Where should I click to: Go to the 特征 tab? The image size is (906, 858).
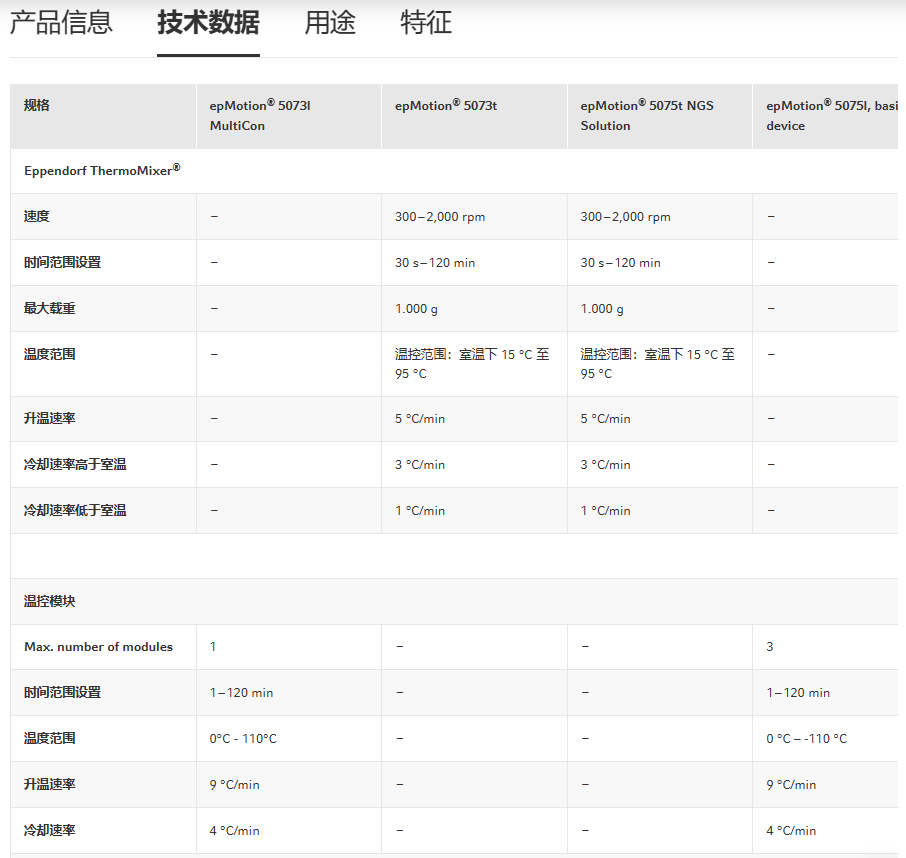pos(426,23)
